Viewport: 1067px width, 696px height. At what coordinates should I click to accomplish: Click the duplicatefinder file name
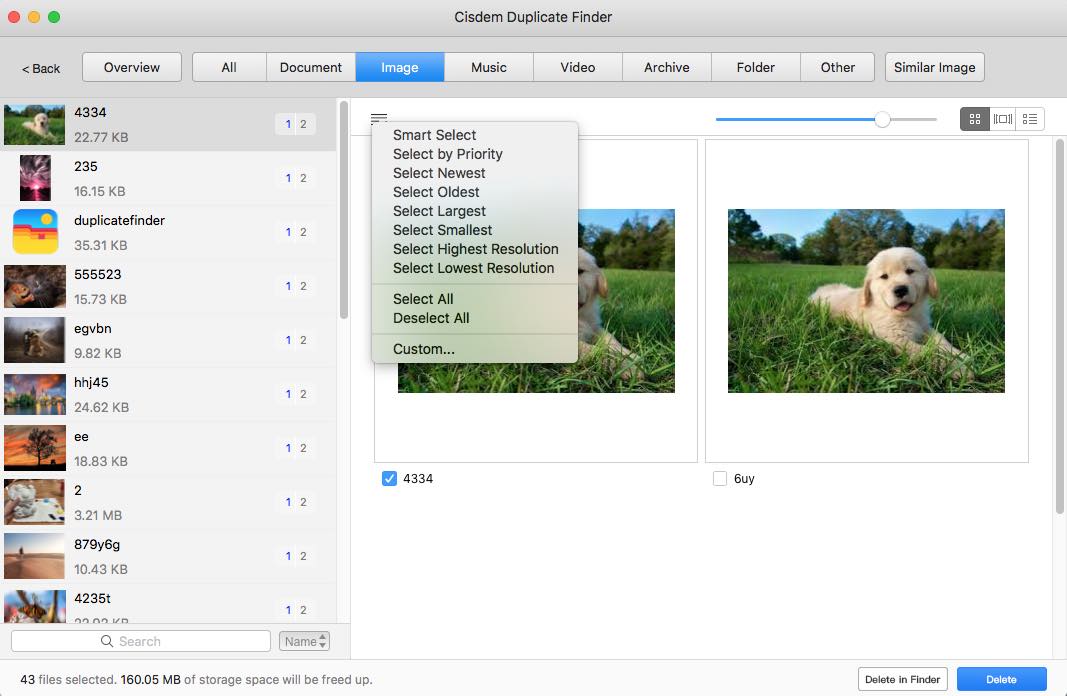coord(119,220)
